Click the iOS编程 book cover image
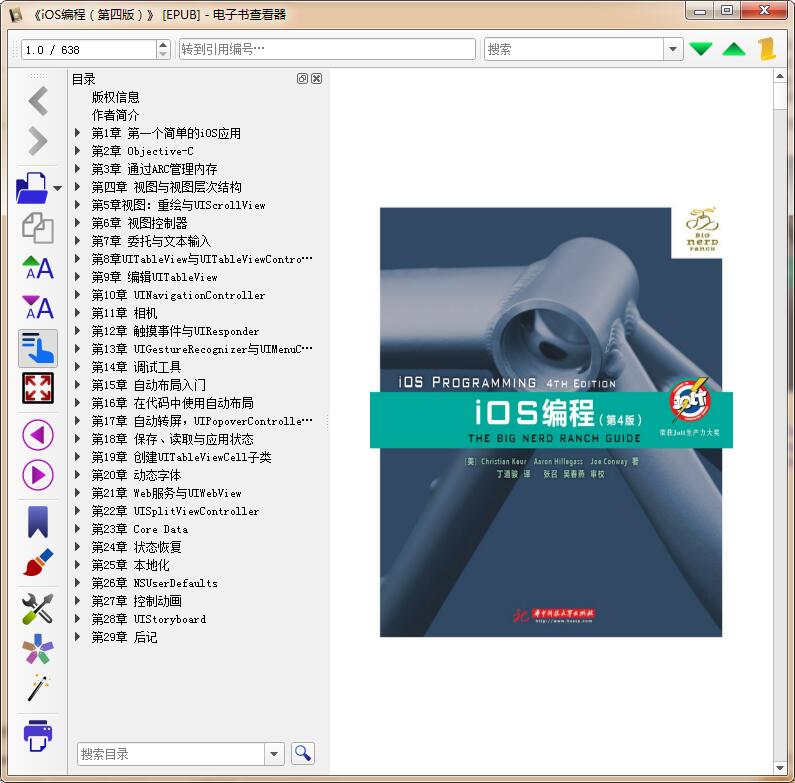 551,422
